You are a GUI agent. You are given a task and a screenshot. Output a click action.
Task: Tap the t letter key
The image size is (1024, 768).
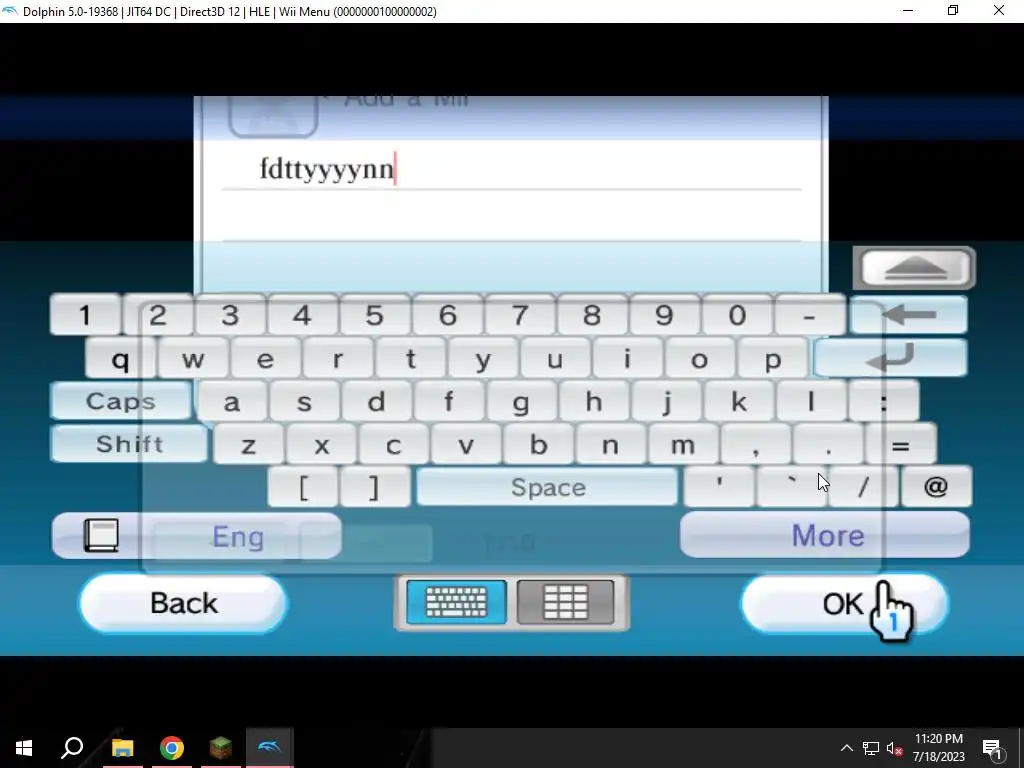click(410, 359)
